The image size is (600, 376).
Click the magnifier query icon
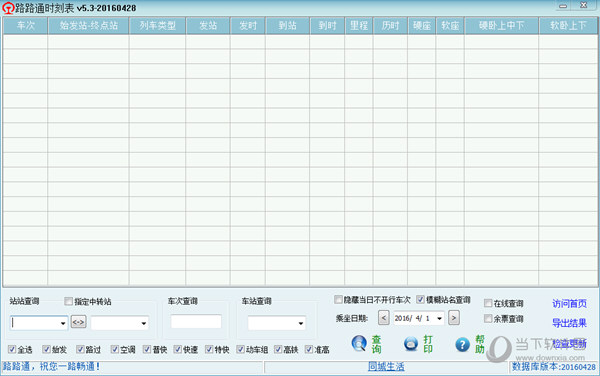point(359,343)
